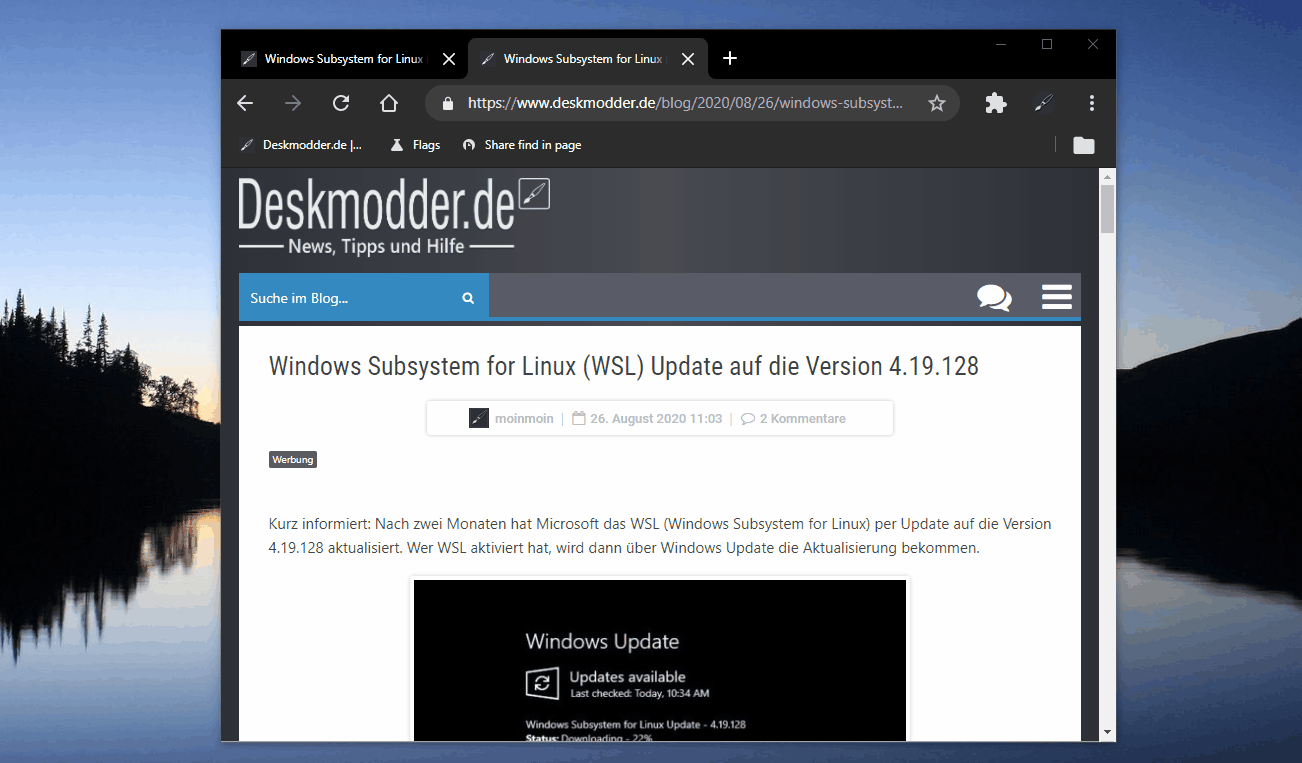
Task: Open the Deskmodder.de bookmark
Action: click(302, 145)
